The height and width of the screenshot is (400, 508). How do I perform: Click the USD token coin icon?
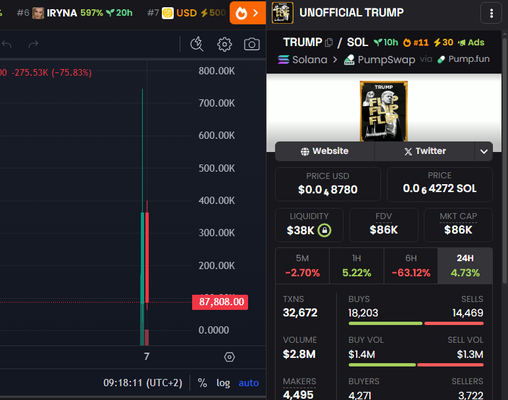pyautogui.click(x=168, y=13)
